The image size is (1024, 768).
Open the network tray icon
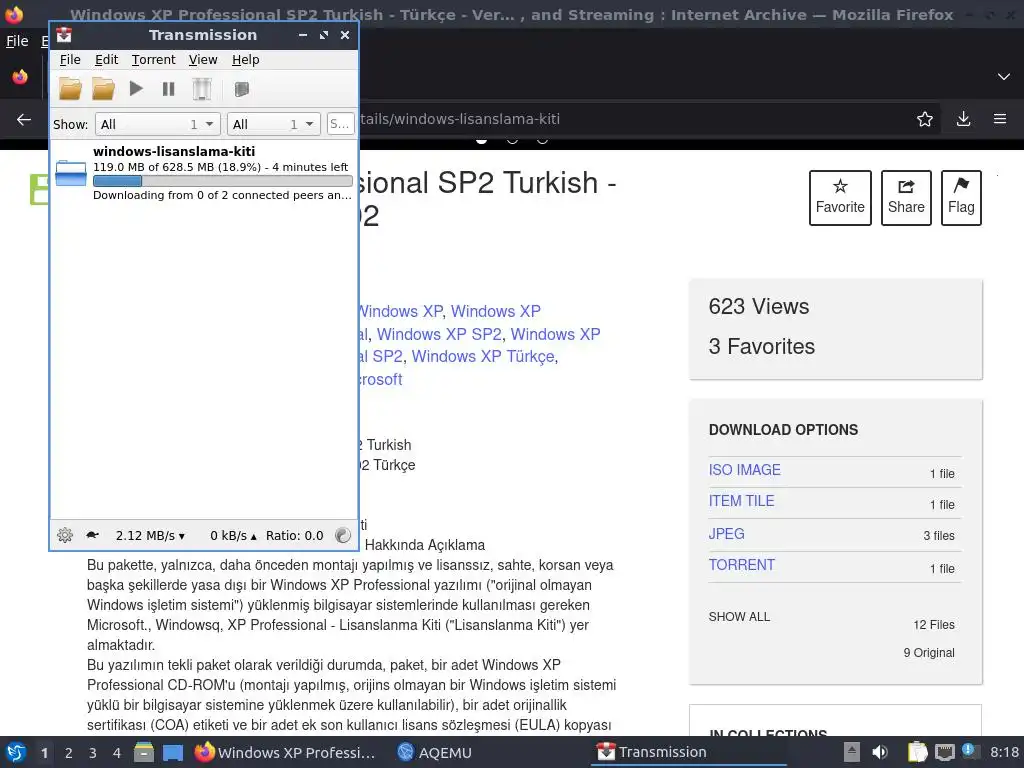(944, 752)
